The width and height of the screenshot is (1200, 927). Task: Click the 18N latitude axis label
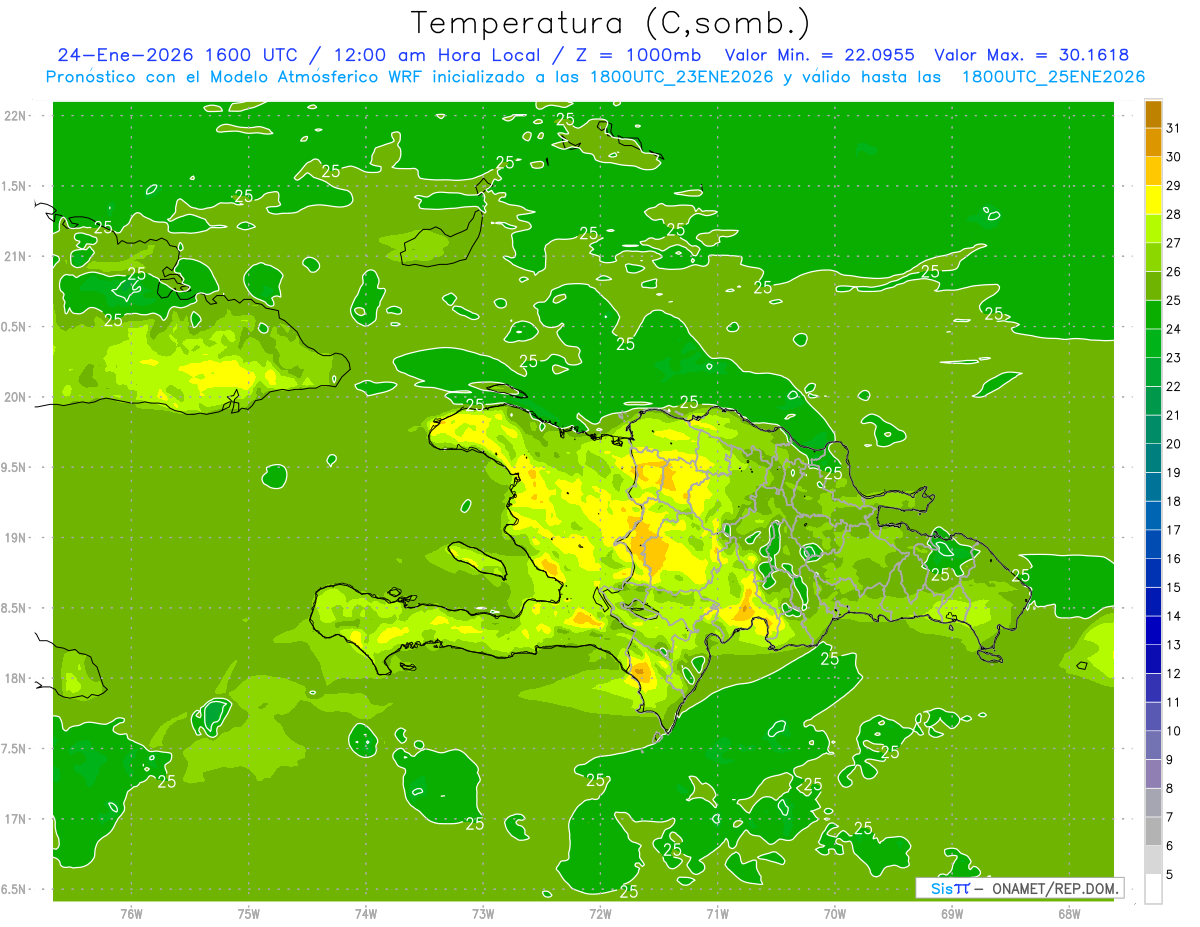pos(16,679)
